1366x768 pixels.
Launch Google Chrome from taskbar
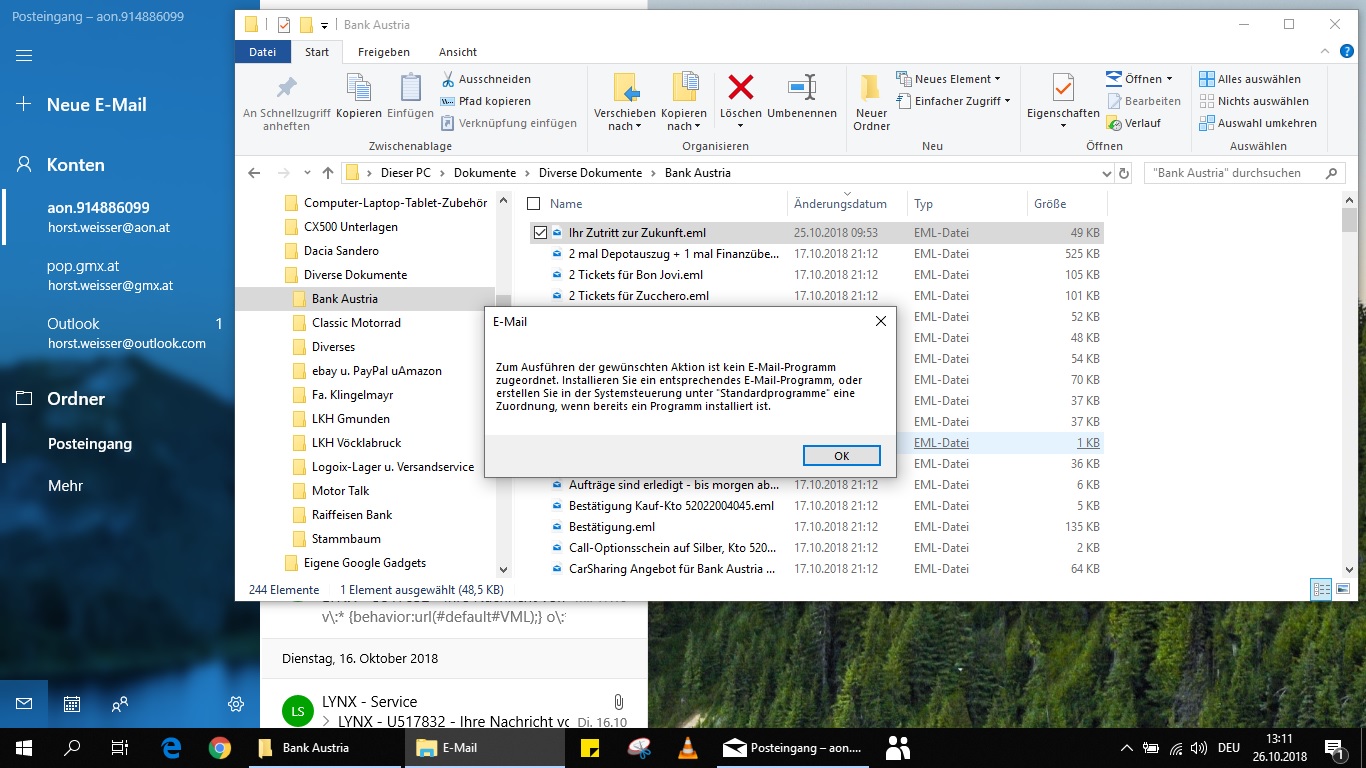[220, 747]
